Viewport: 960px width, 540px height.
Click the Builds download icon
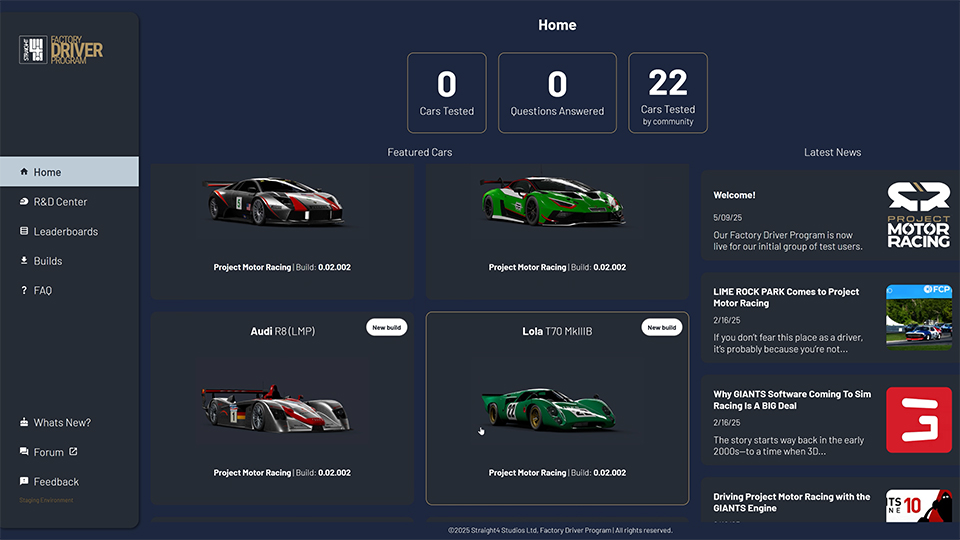click(24, 260)
